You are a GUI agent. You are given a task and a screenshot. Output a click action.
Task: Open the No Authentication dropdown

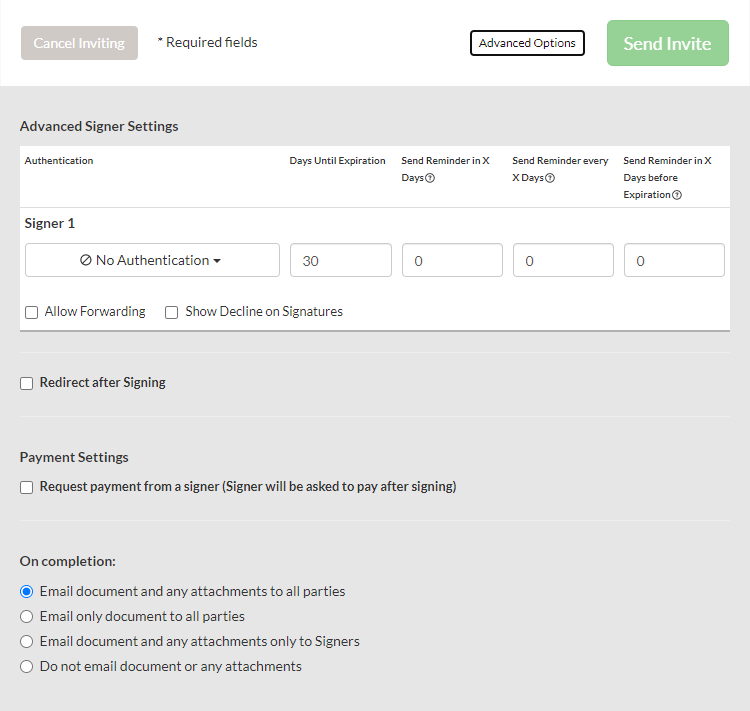(x=152, y=260)
